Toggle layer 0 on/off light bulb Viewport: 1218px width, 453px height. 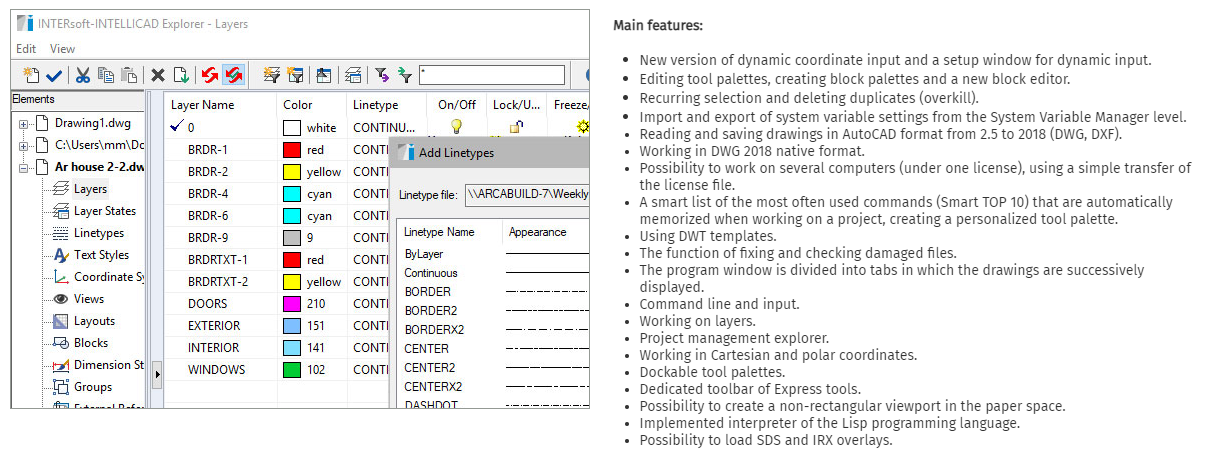click(456, 127)
